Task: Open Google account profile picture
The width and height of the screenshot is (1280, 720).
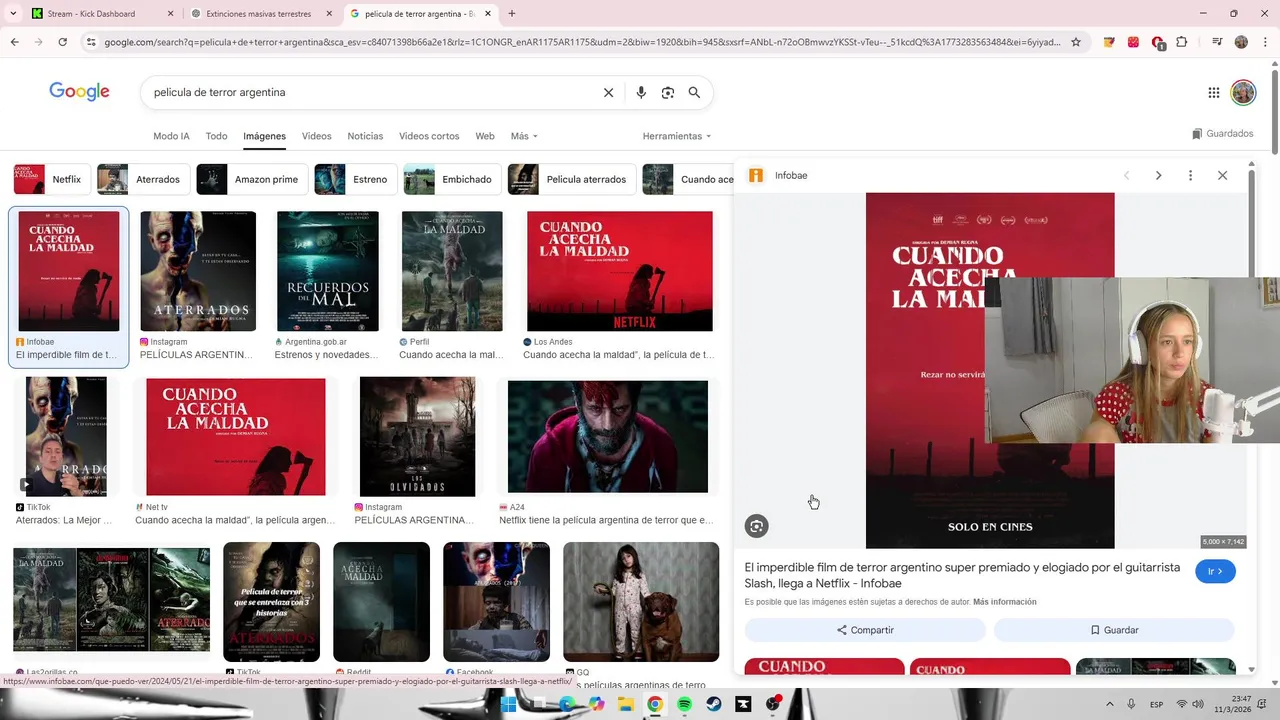Action: click(1243, 93)
